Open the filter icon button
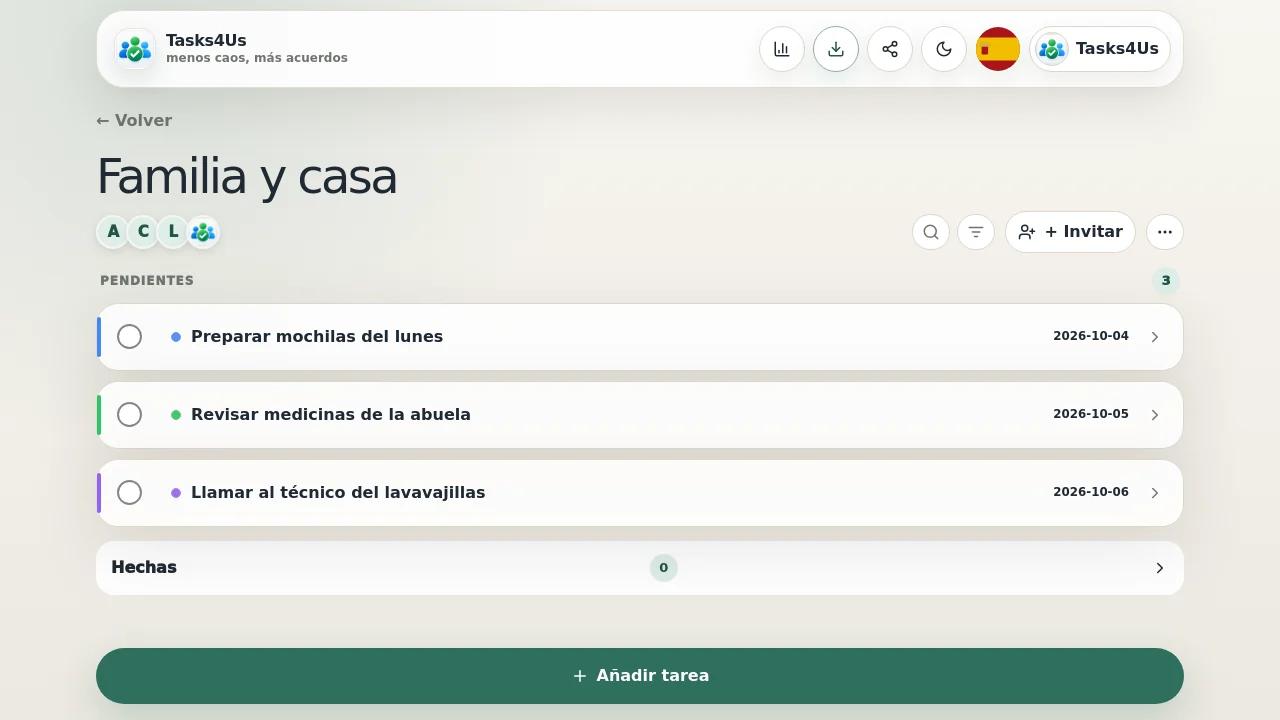The width and height of the screenshot is (1280, 720). pyautogui.click(x=976, y=232)
